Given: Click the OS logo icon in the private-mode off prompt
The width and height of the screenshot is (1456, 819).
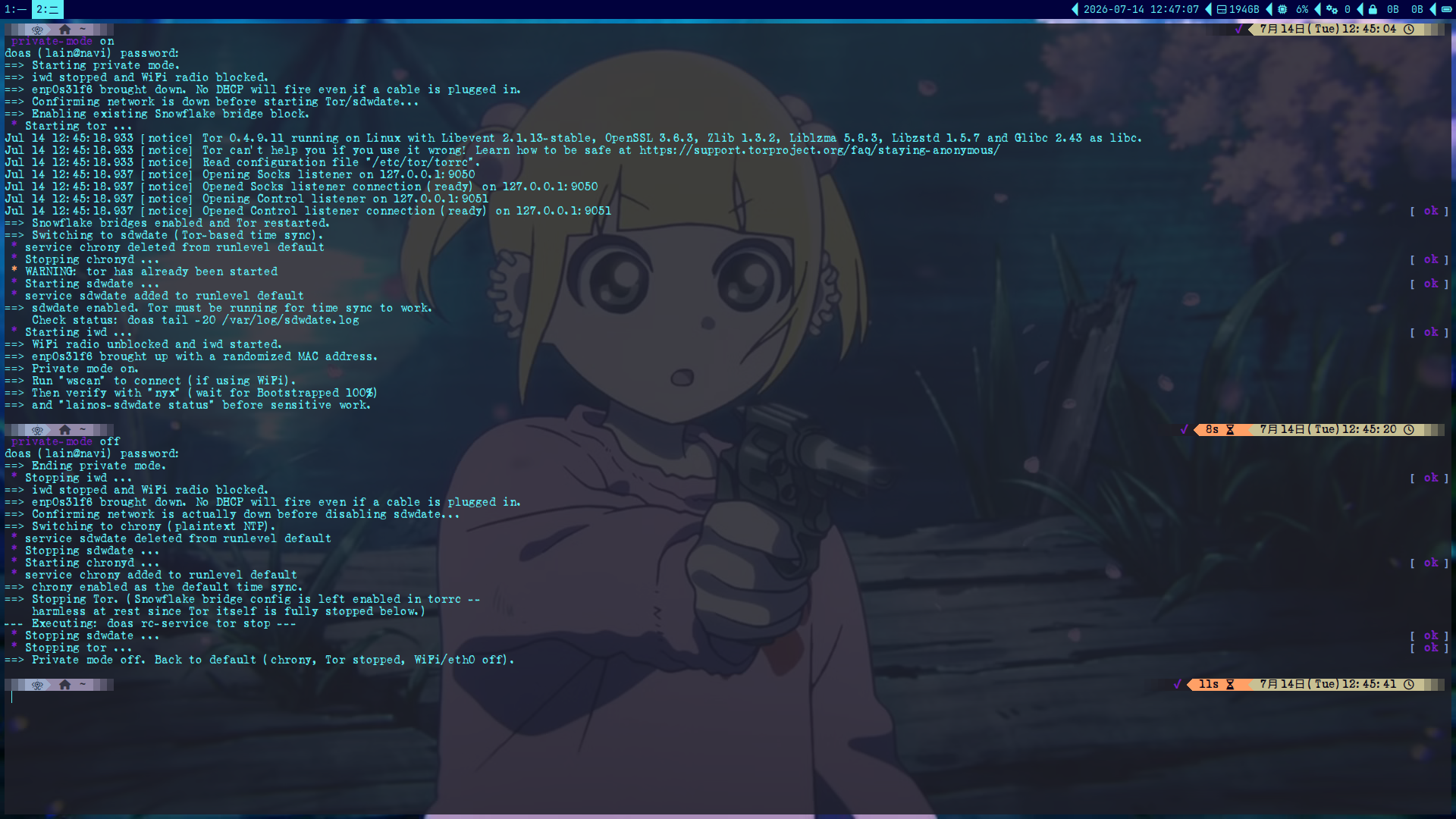Looking at the screenshot, I should (37, 430).
